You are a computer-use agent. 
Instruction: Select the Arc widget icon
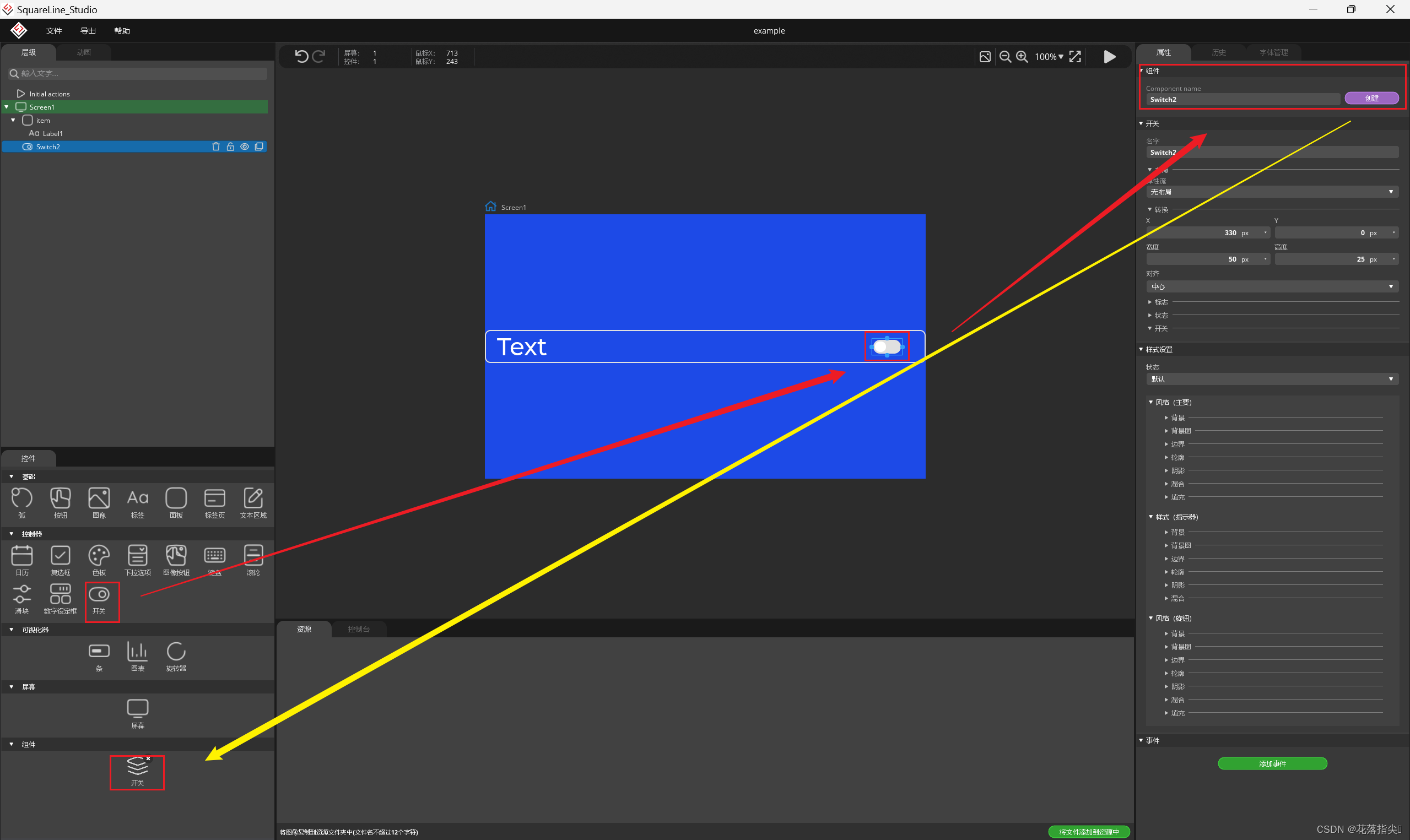[21, 498]
